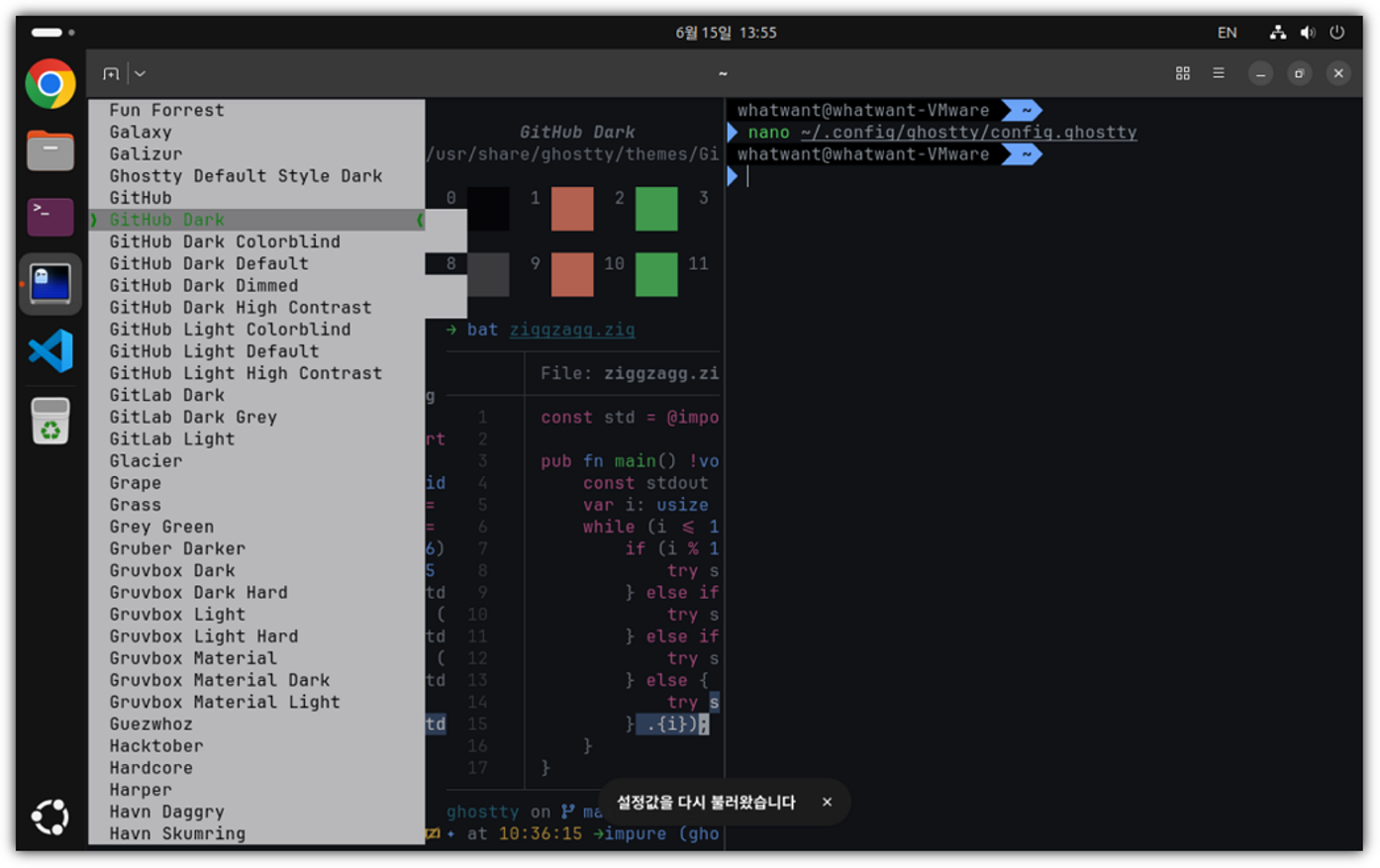Select the GitHub Dark Colorblind theme

pos(256,241)
